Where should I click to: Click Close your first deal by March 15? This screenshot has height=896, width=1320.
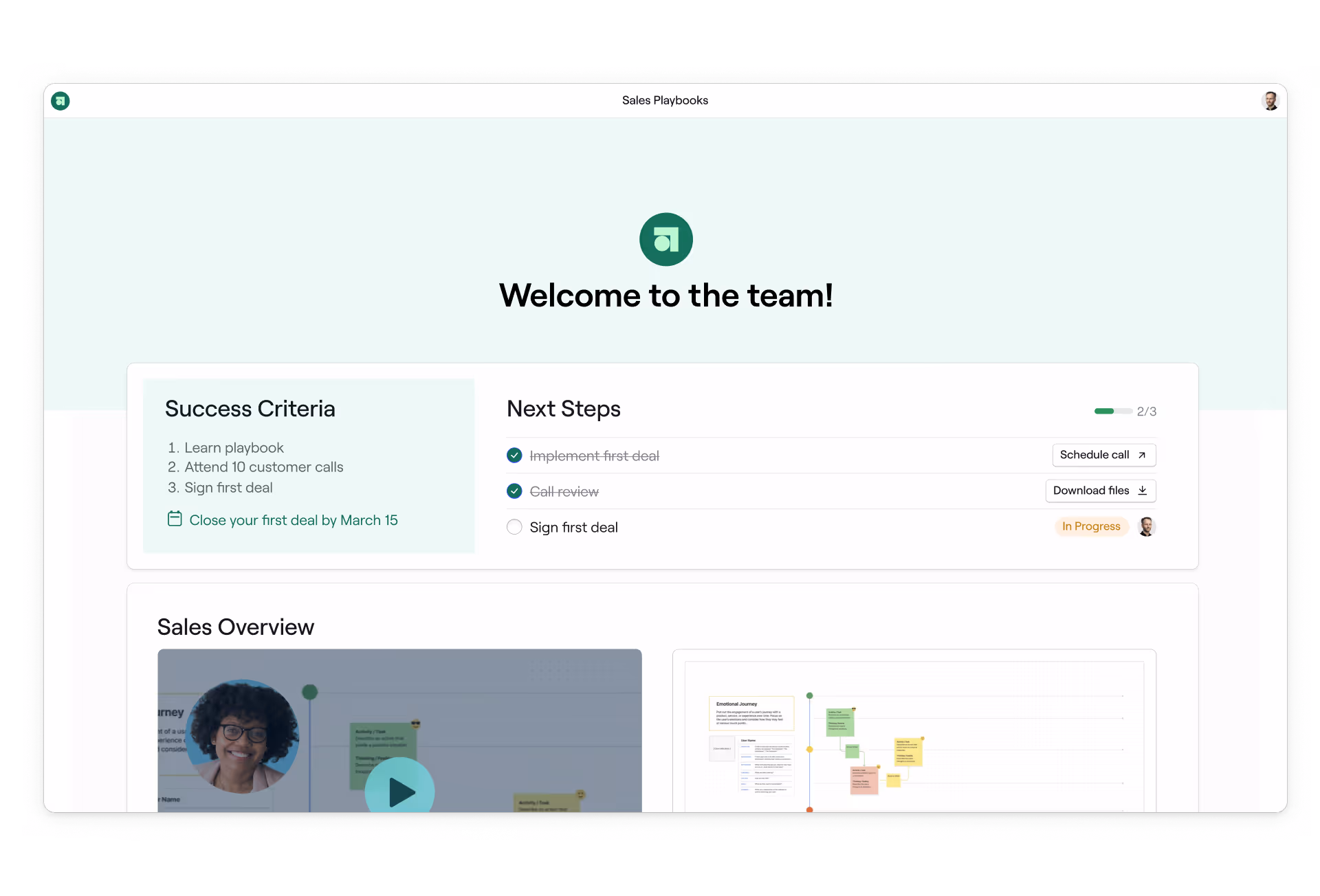[294, 520]
